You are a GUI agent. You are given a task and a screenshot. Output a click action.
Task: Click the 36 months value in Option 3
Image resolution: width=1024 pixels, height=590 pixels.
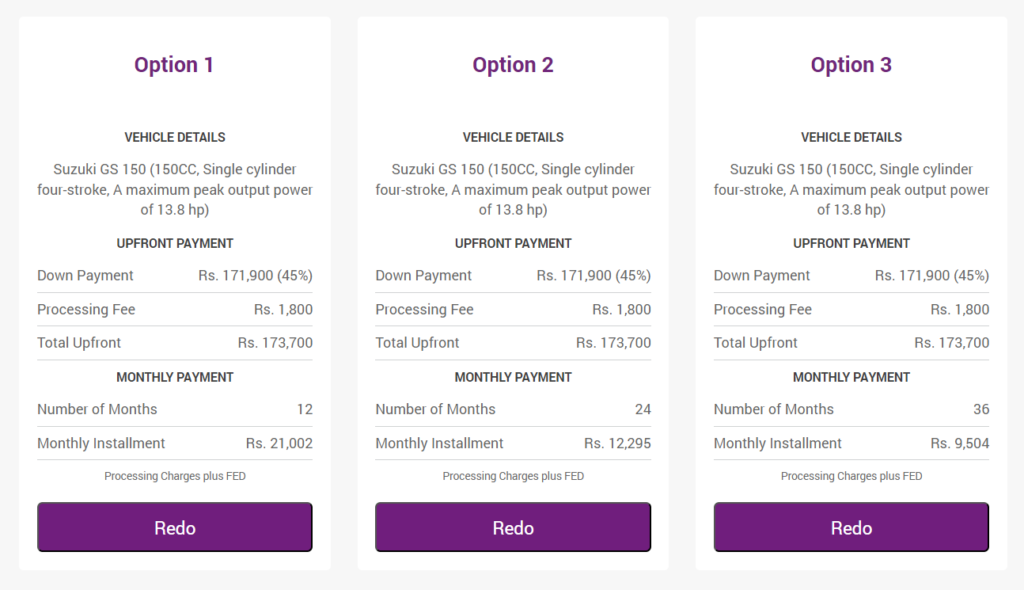click(981, 409)
